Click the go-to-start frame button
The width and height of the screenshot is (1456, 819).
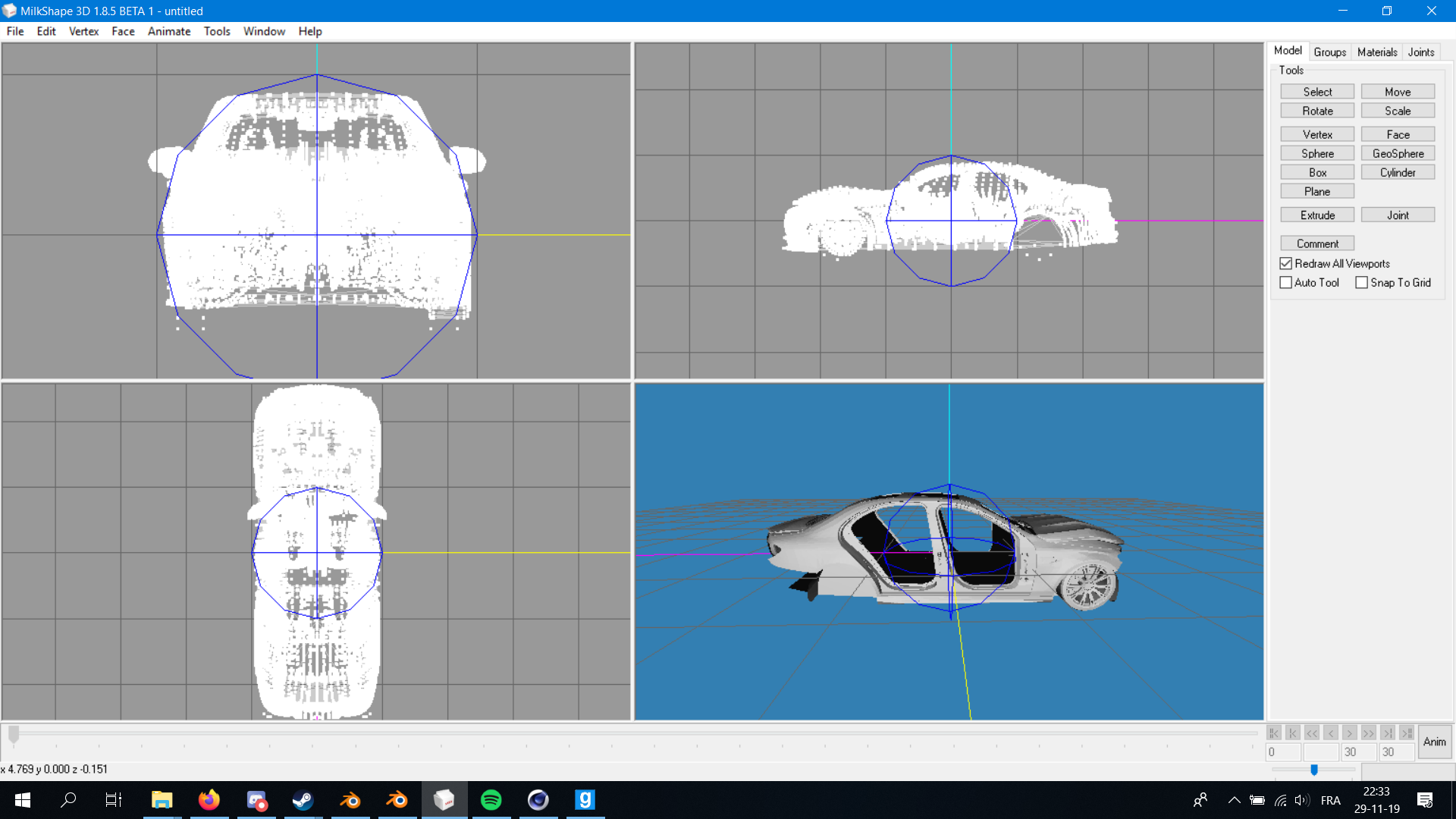[x=1293, y=733]
